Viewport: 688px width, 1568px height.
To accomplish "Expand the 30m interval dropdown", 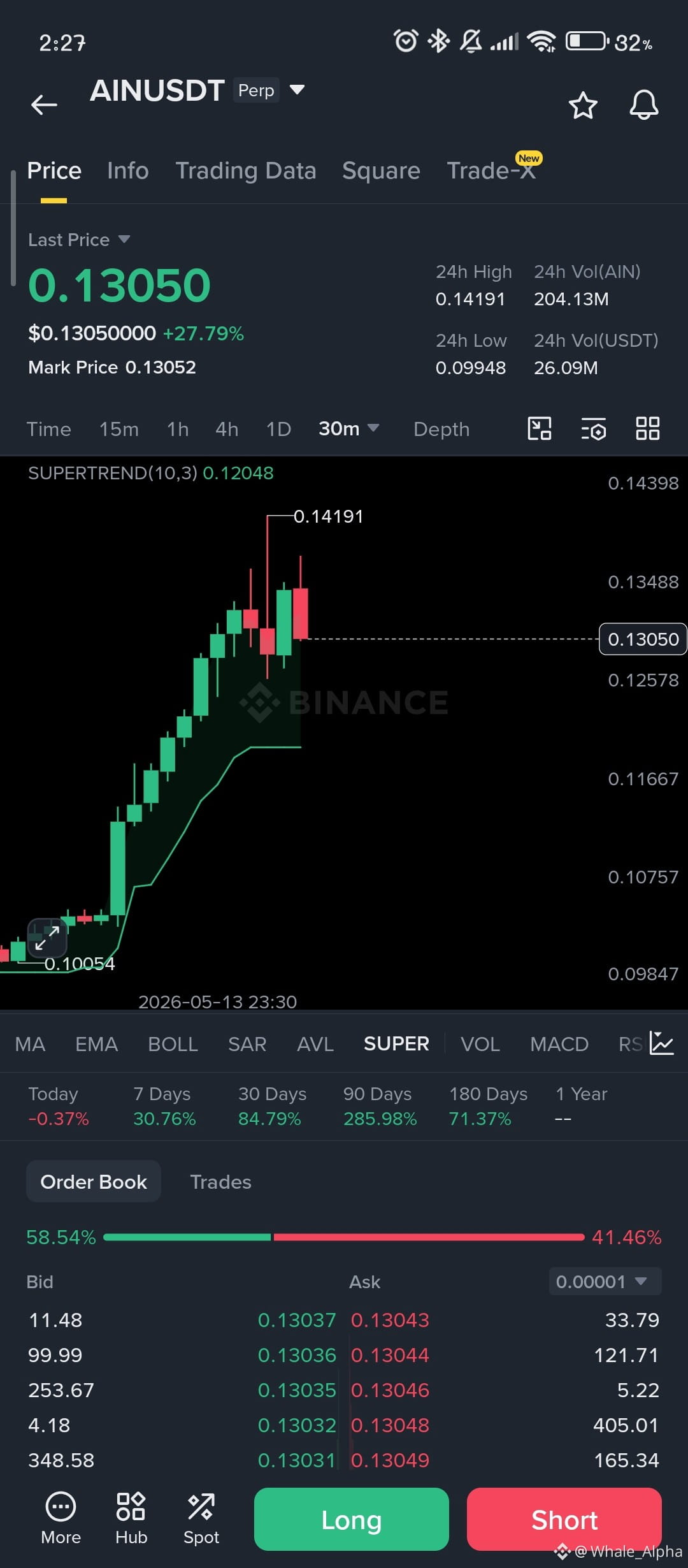I will [x=349, y=428].
